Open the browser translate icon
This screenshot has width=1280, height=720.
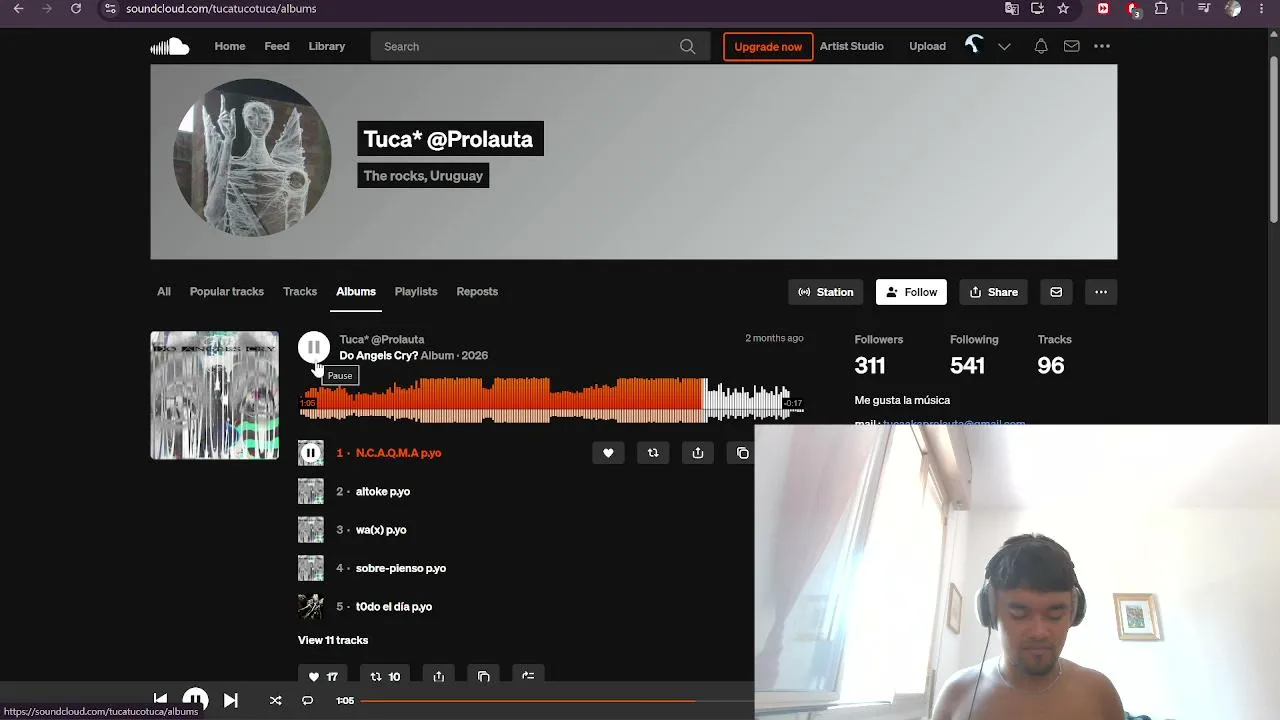(1012, 8)
